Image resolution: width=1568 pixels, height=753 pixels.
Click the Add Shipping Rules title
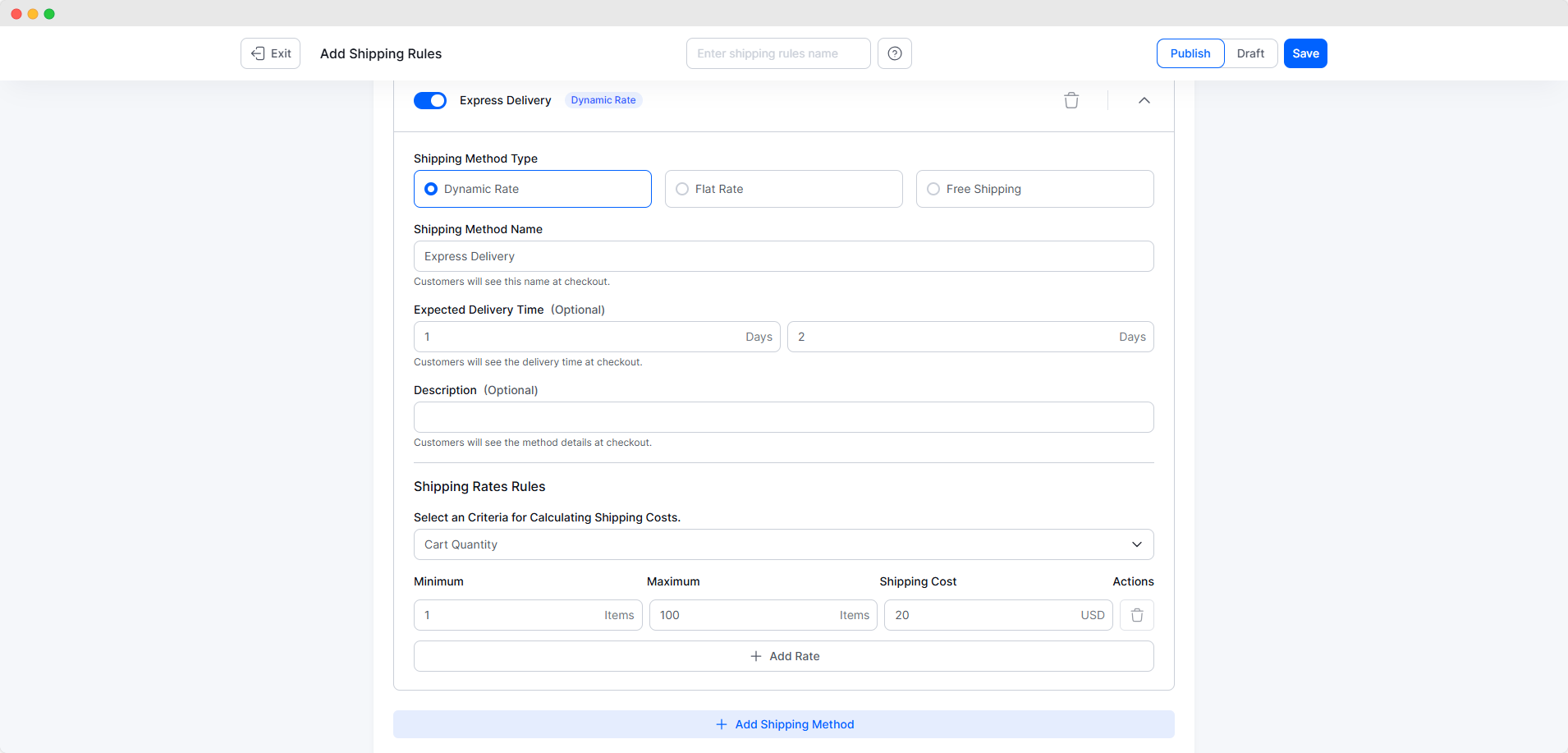(x=381, y=53)
